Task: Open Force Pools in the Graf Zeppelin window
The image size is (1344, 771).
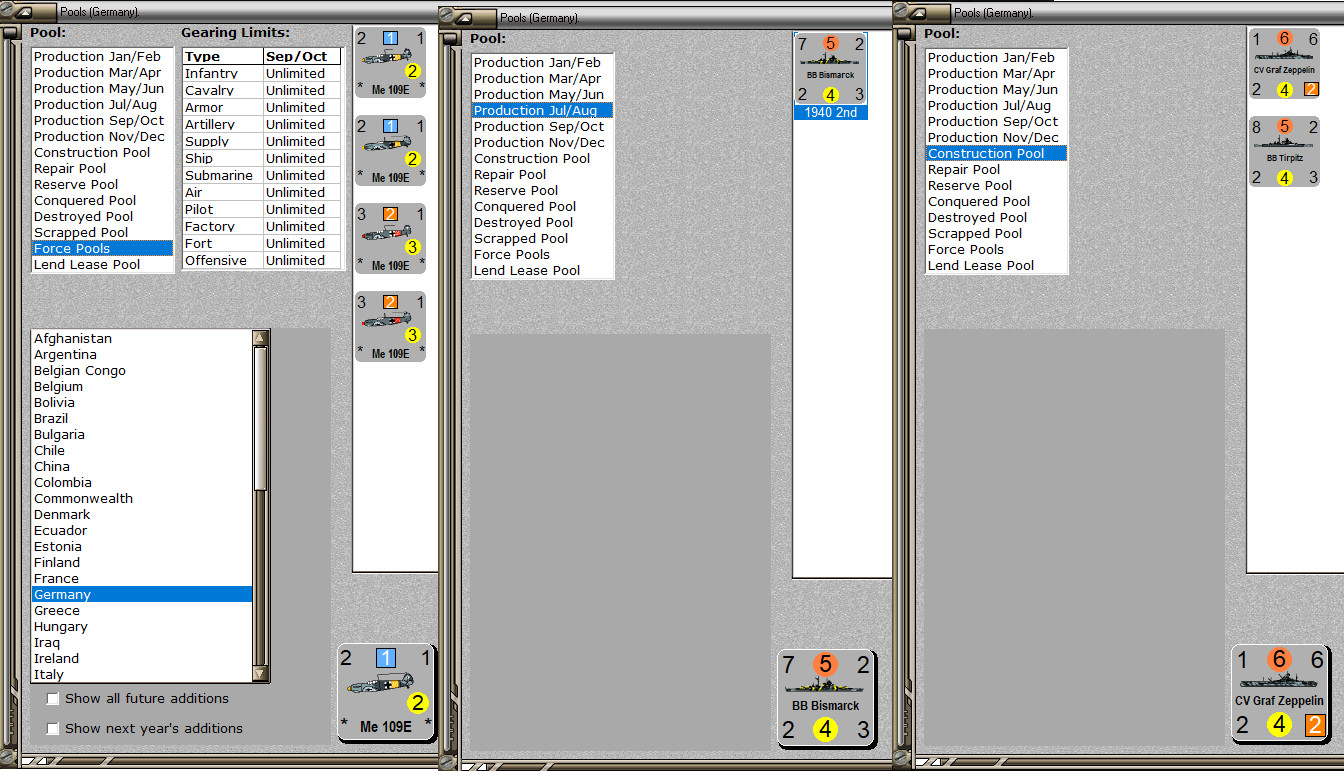Action: pyautogui.click(x=996, y=250)
